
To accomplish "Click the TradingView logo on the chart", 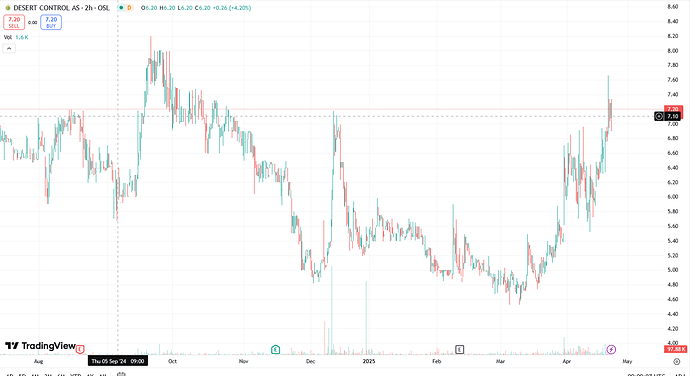I will [40, 346].
